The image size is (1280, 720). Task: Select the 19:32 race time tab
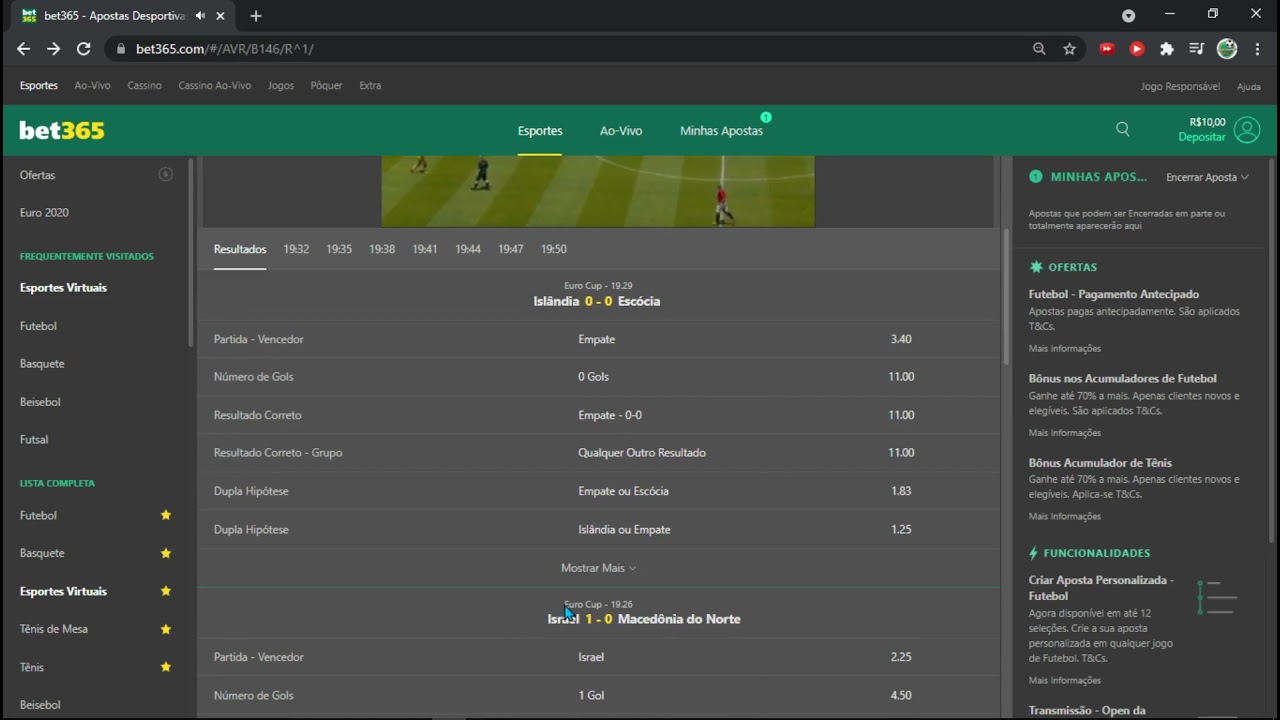[x=296, y=249]
